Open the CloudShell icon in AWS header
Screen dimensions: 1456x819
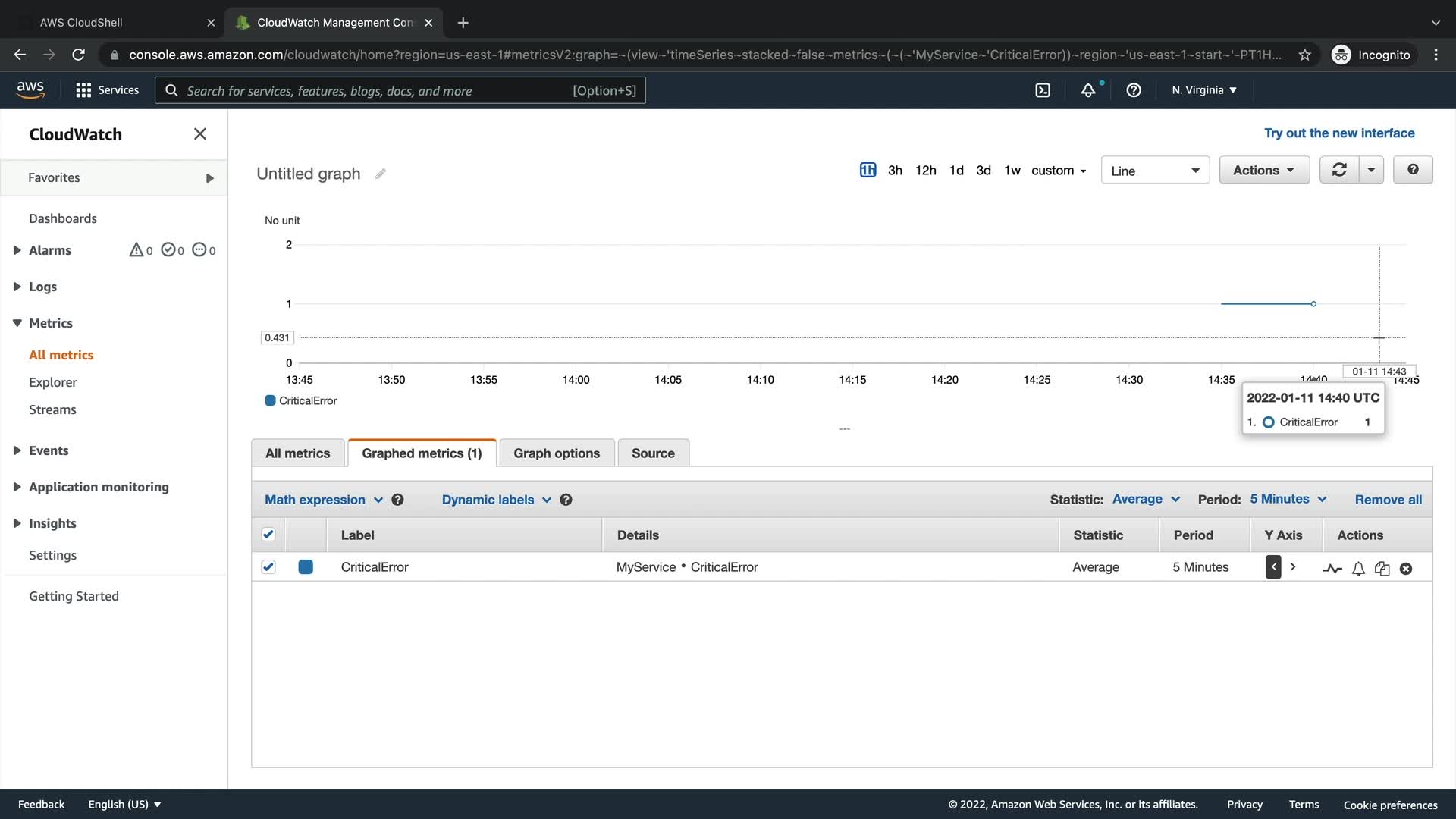tap(1043, 90)
